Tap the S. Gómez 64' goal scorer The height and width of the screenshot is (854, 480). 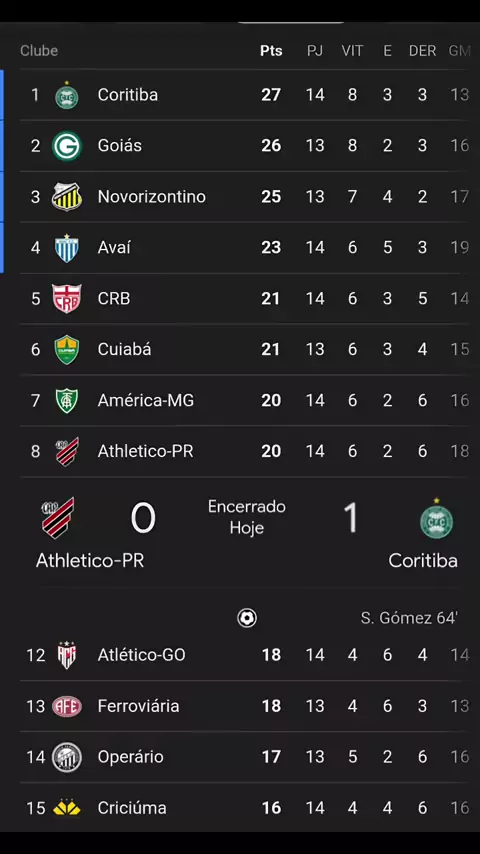(x=409, y=618)
